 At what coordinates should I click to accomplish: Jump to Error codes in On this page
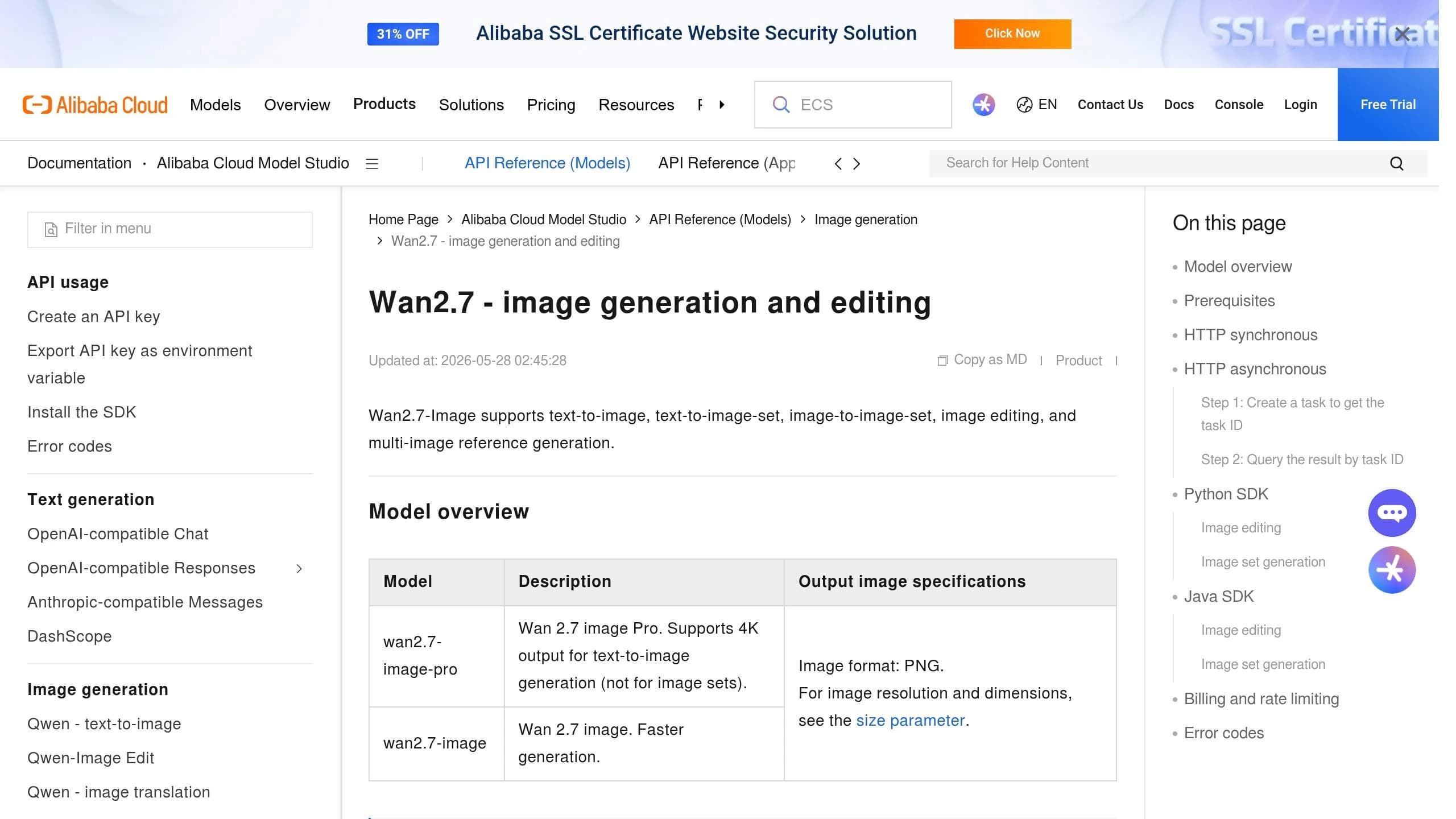point(1223,733)
